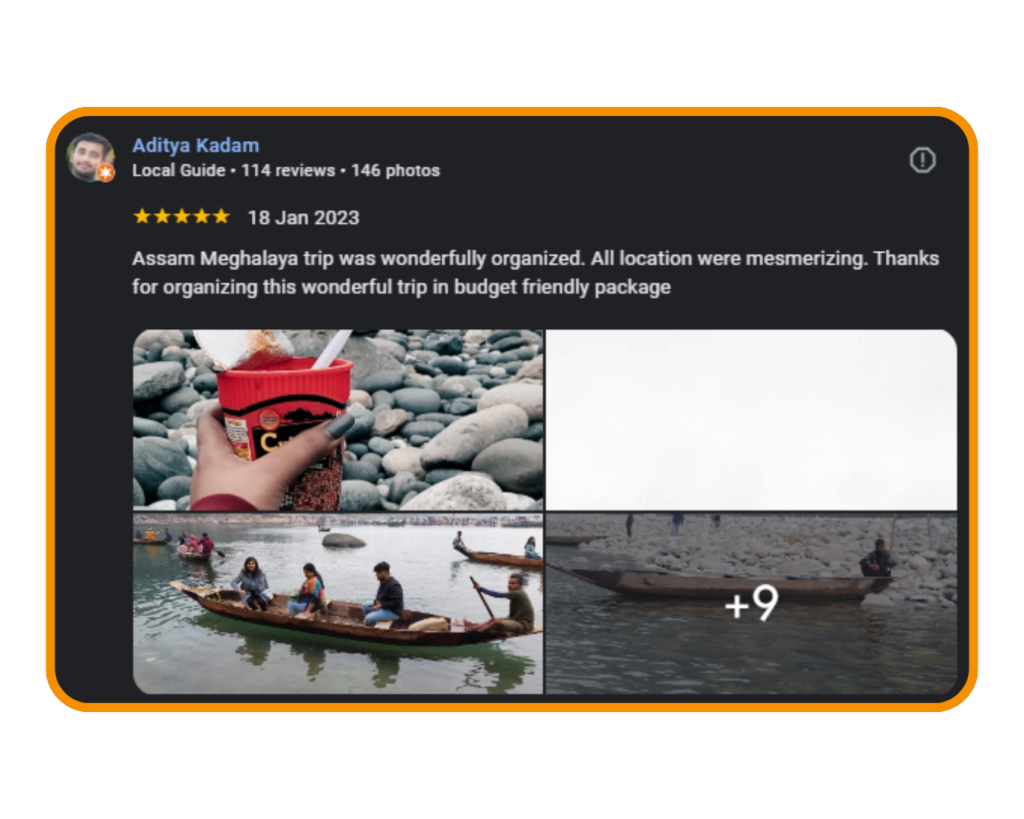
Task: Flag this review with the report icon
Action: pos(922,160)
